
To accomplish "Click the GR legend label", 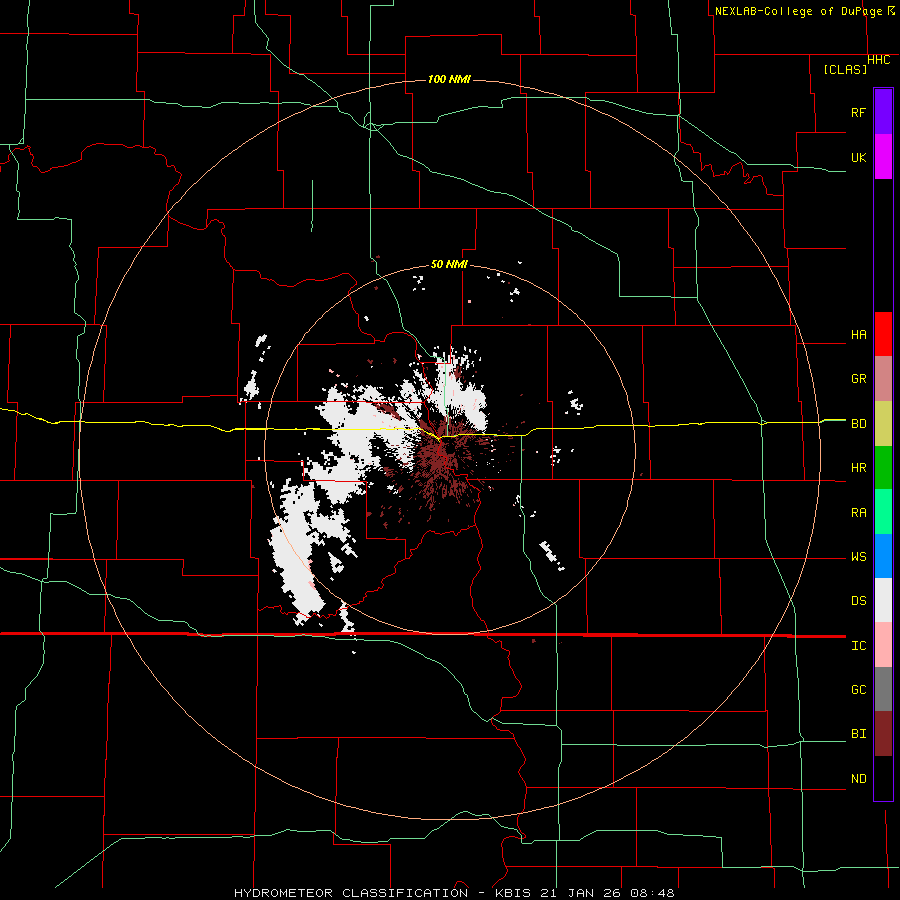I will point(859,379).
